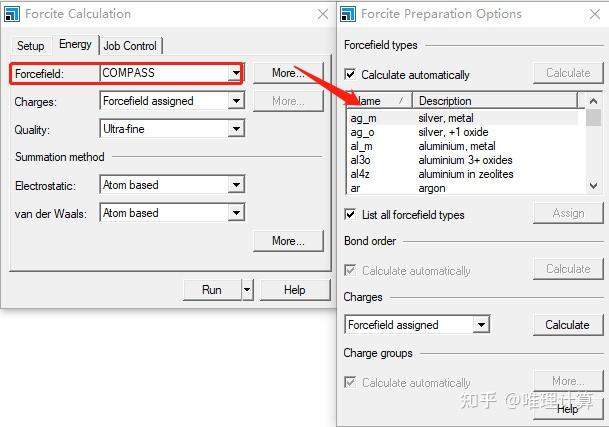
Task: Close the Forcite Calculation dialog
Action: tap(321, 14)
